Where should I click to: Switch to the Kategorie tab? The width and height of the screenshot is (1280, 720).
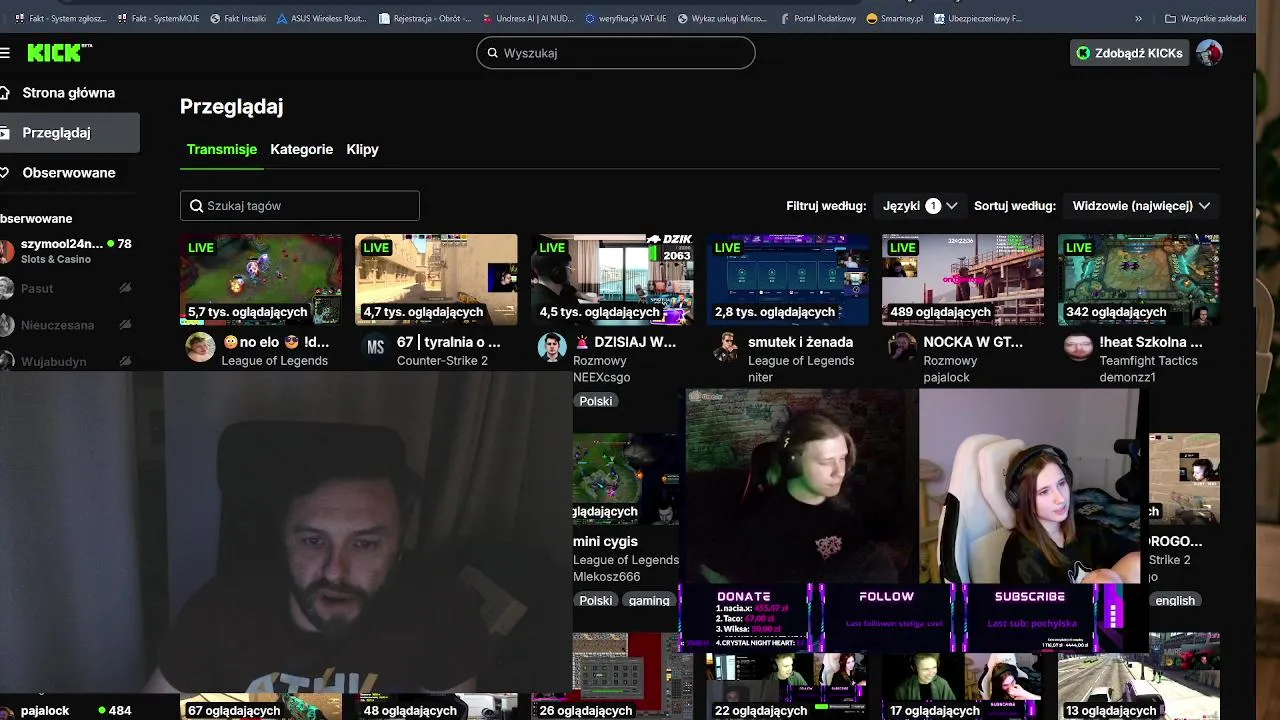pyautogui.click(x=301, y=149)
